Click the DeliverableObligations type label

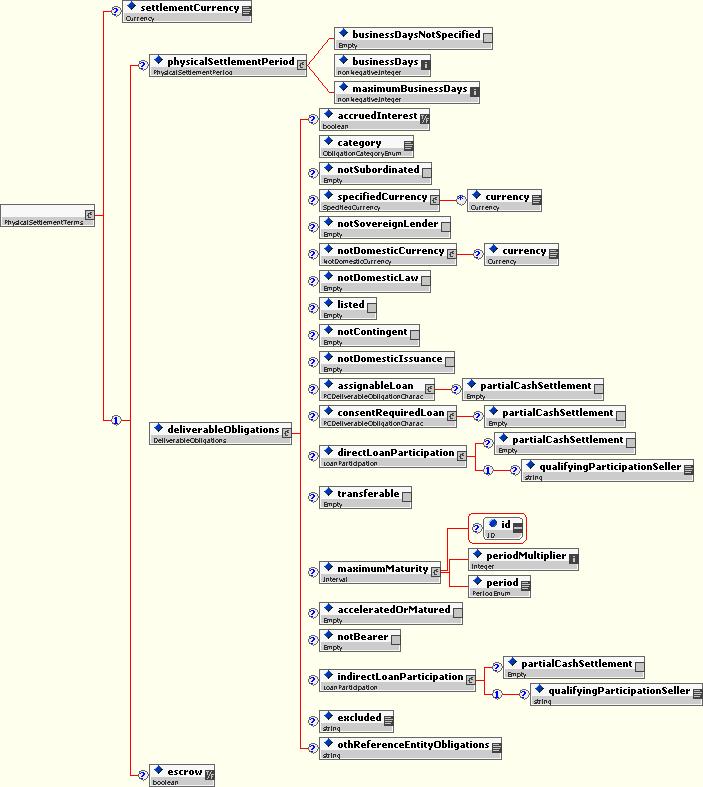pyautogui.click(x=190, y=440)
